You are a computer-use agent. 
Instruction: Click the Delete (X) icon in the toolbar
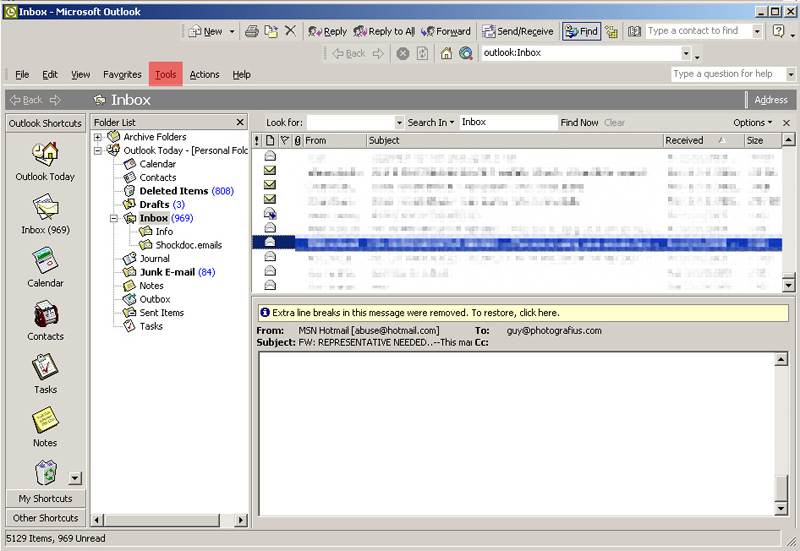(x=290, y=31)
